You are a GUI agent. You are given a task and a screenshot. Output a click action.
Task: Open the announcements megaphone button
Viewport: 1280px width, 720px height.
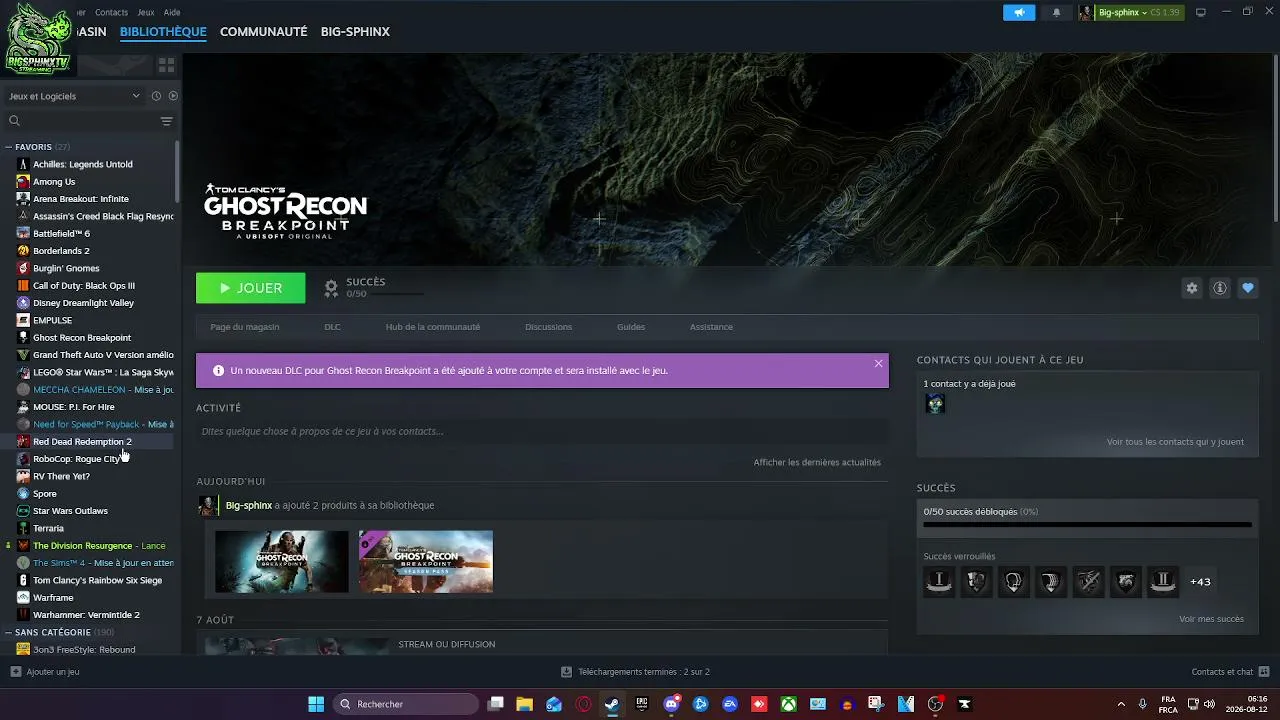1019,12
